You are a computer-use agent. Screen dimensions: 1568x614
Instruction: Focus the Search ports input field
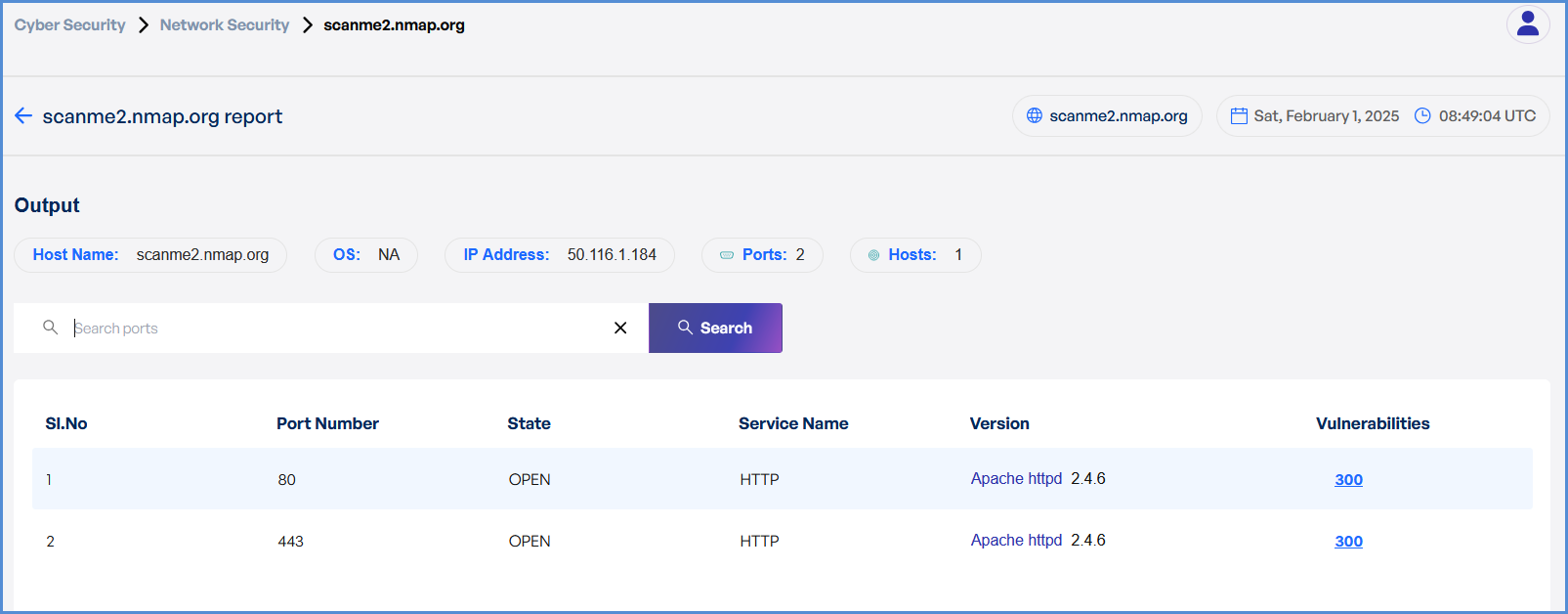coord(332,329)
